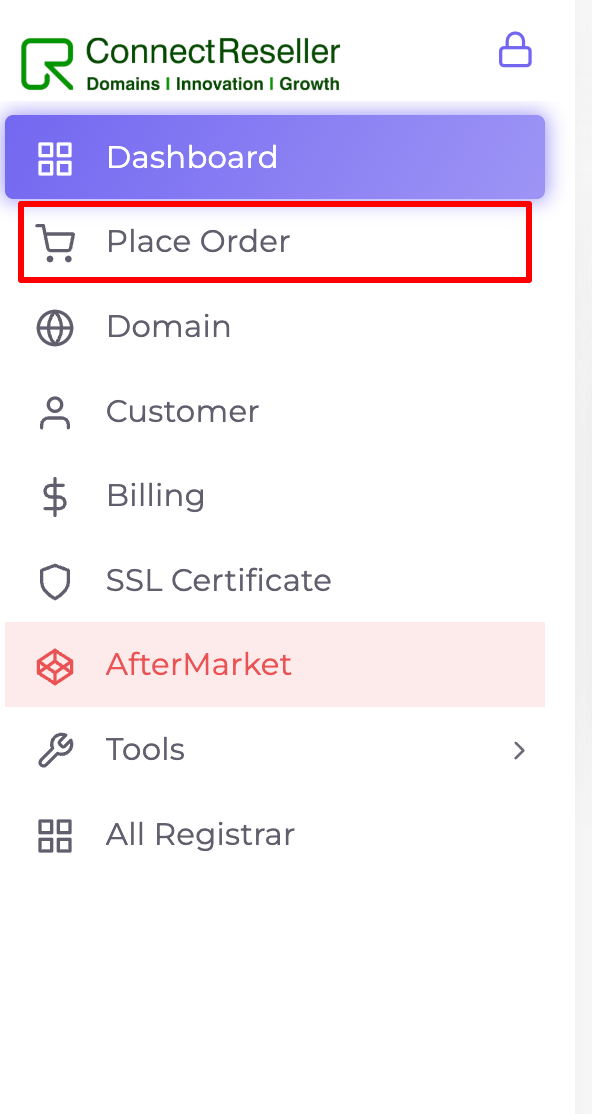This screenshot has width=592, height=1114.
Task: Open the All Registrar text label
Action: point(200,835)
